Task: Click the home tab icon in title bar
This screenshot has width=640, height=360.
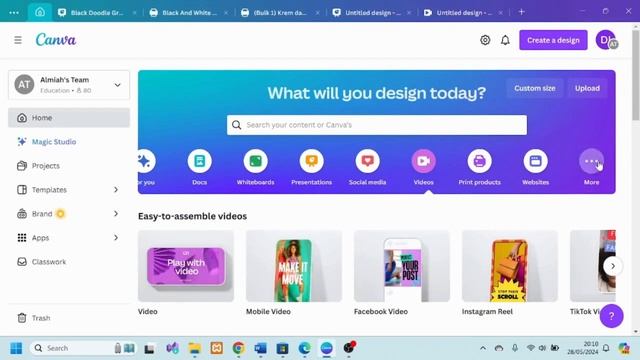Action: click(40, 12)
